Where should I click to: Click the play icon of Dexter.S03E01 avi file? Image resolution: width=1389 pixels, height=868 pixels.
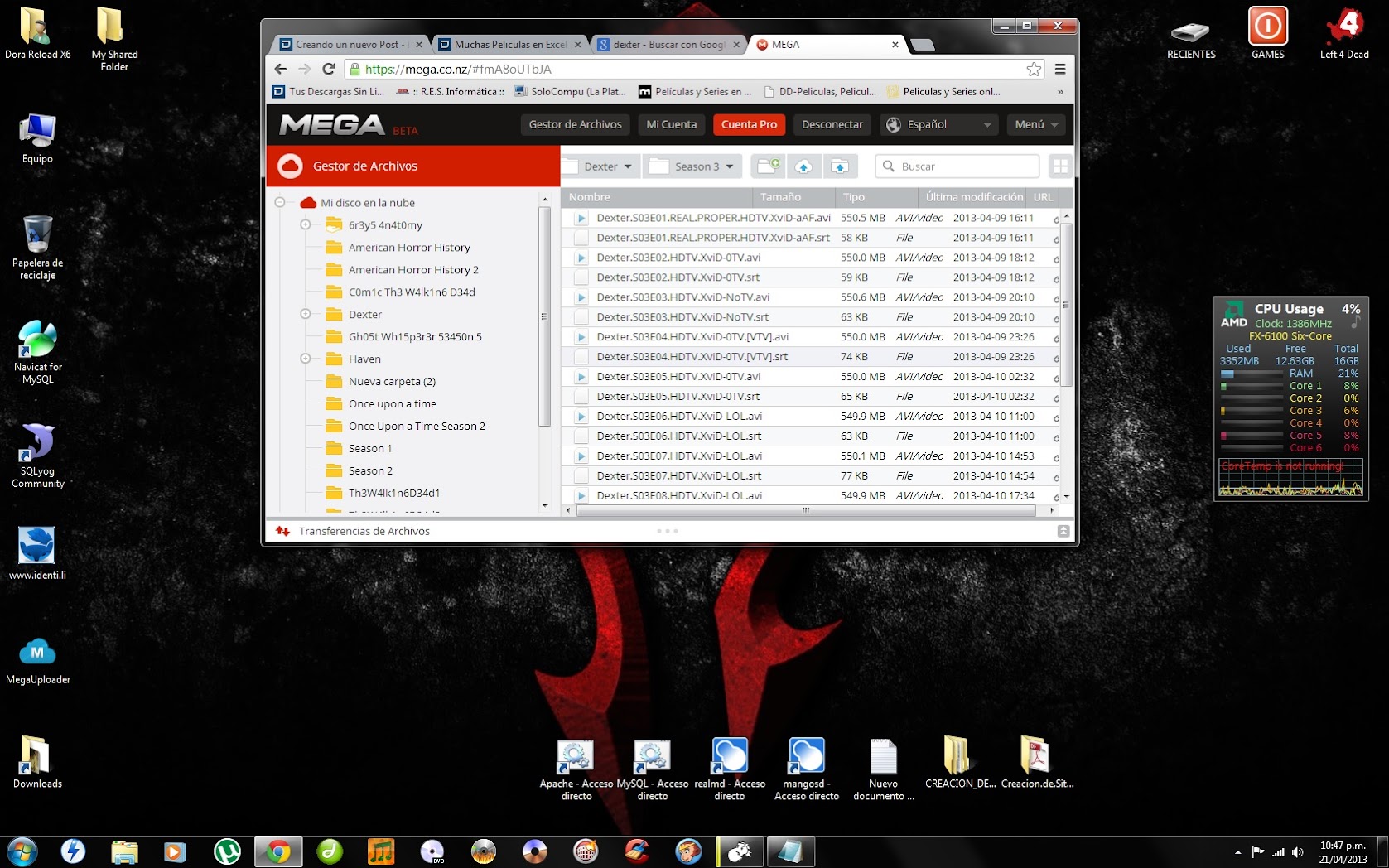click(581, 219)
